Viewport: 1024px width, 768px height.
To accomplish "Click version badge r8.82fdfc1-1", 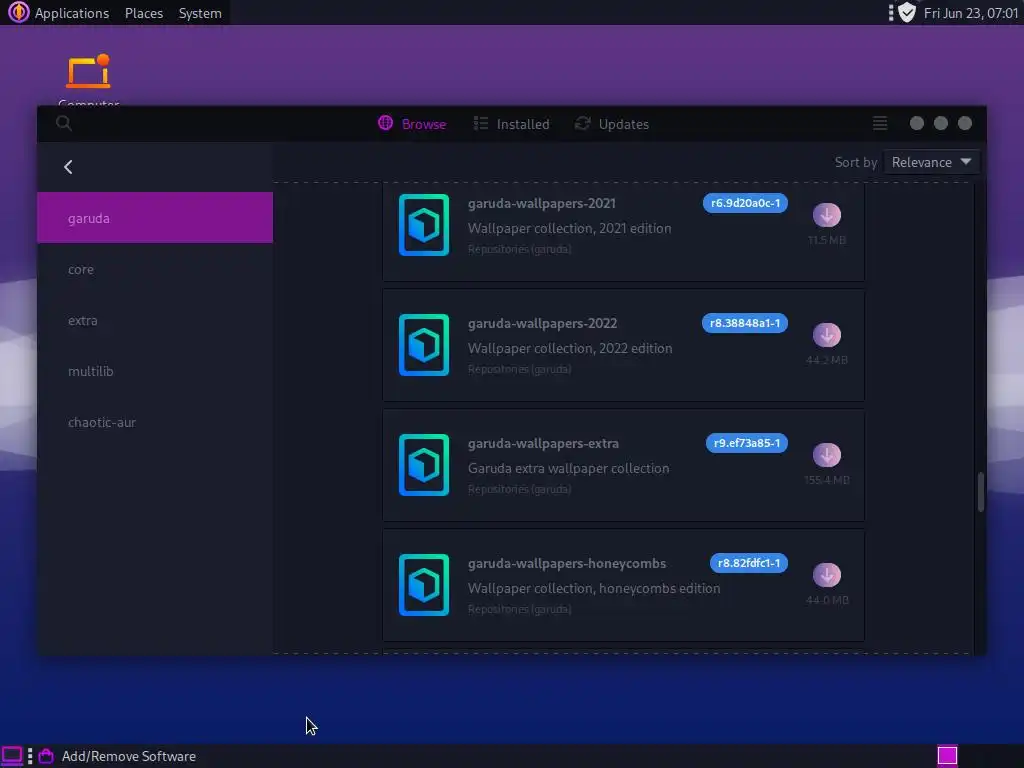I will coord(748,564).
